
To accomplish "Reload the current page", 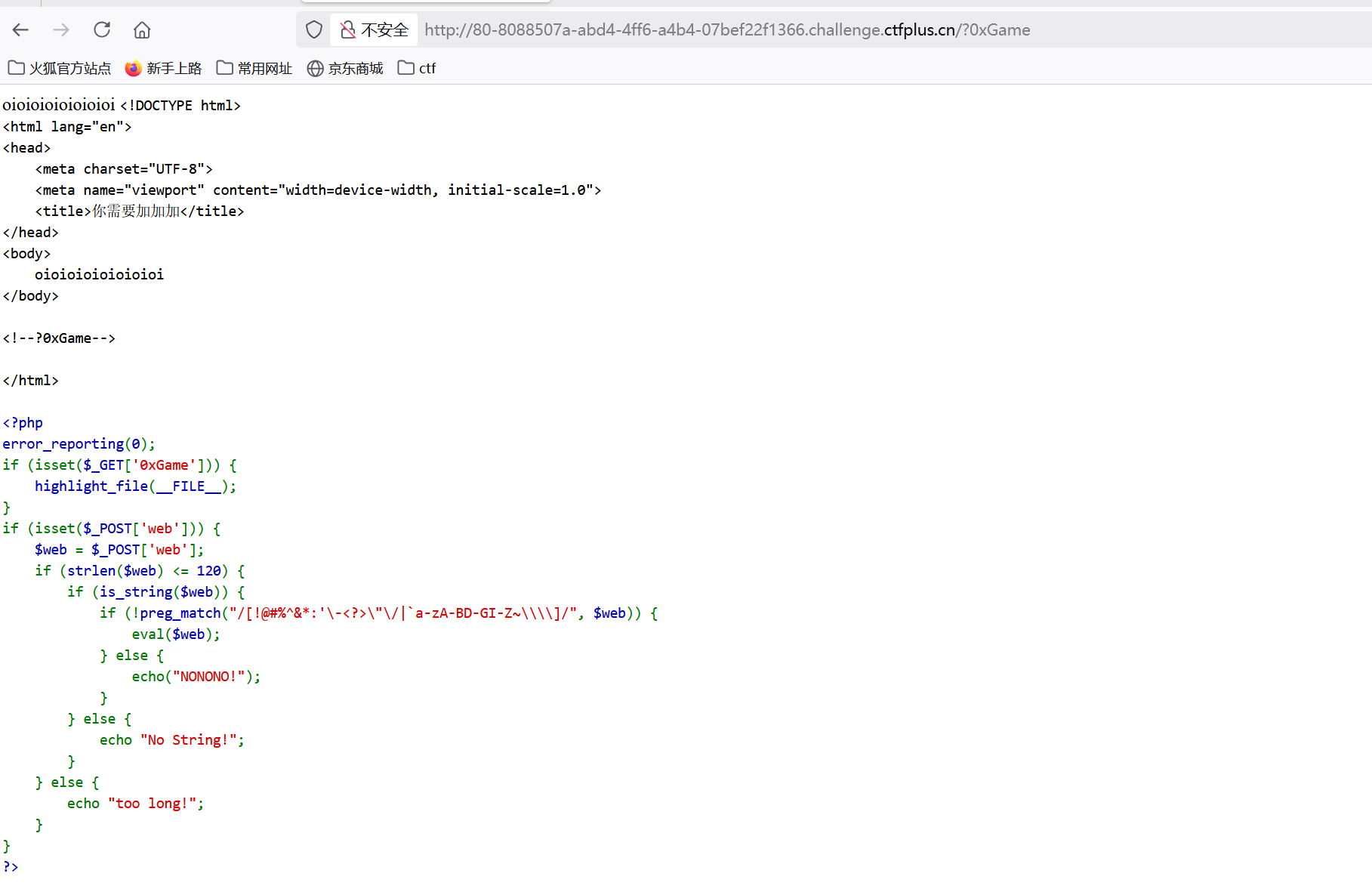I will coord(102,30).
